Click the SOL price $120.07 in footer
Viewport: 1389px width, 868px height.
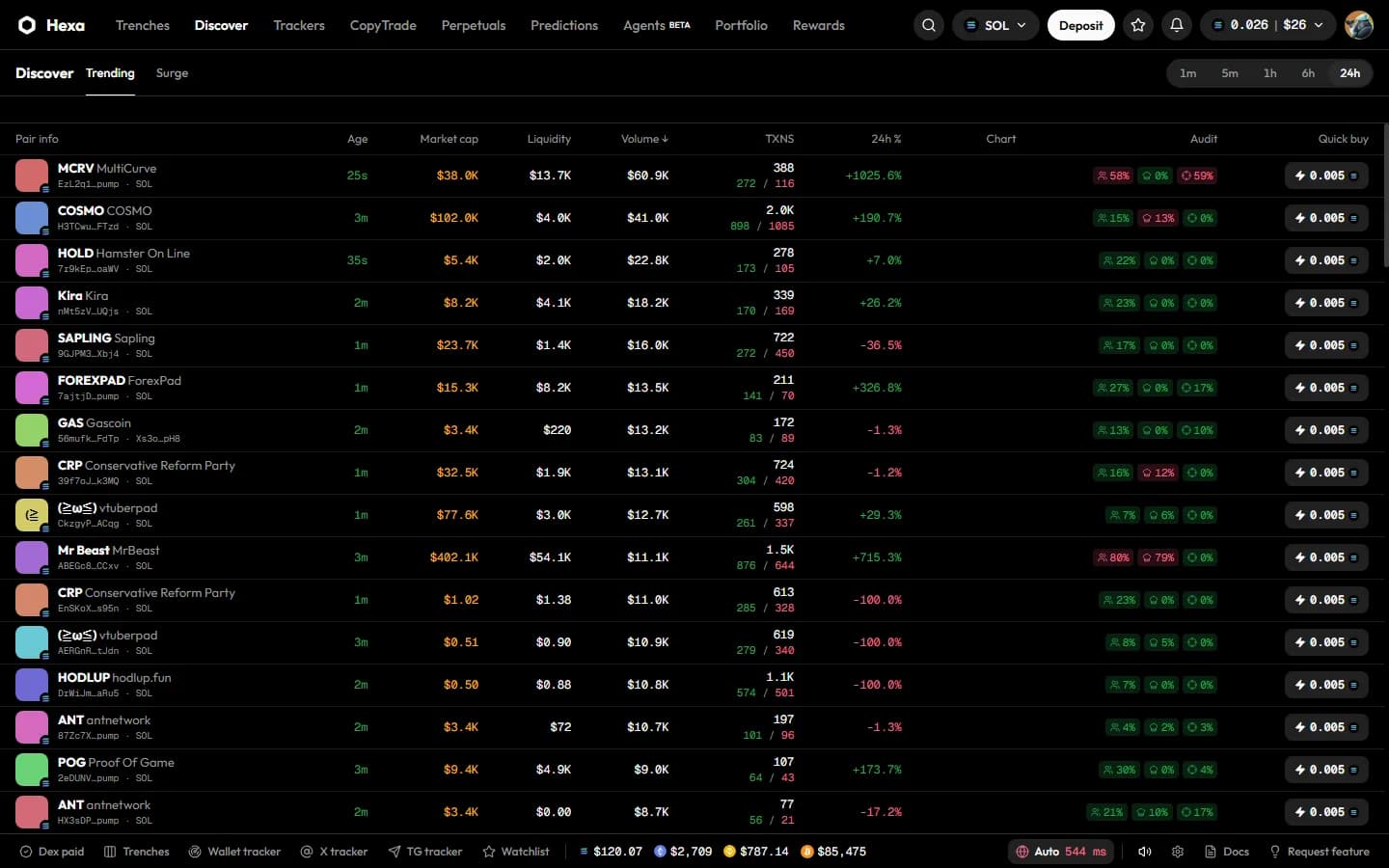point(611,852)
